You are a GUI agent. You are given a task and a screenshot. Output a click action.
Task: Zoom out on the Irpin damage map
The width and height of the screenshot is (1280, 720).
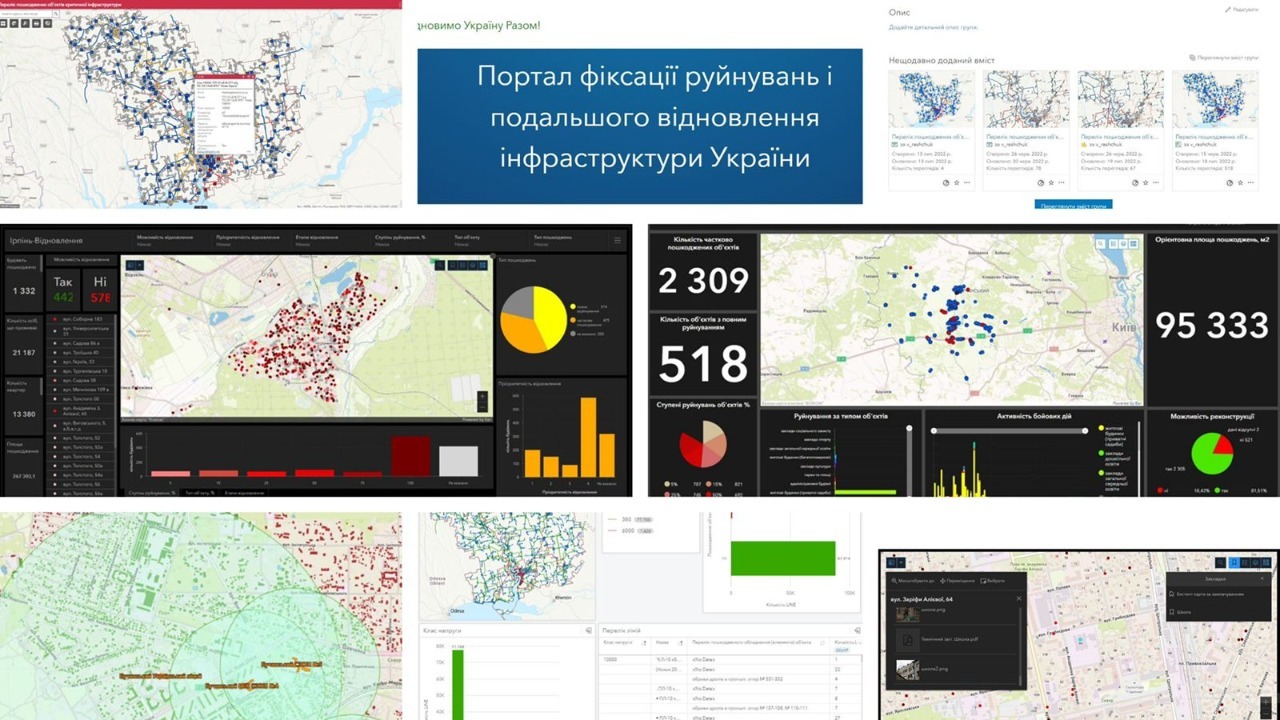point(482,407)
